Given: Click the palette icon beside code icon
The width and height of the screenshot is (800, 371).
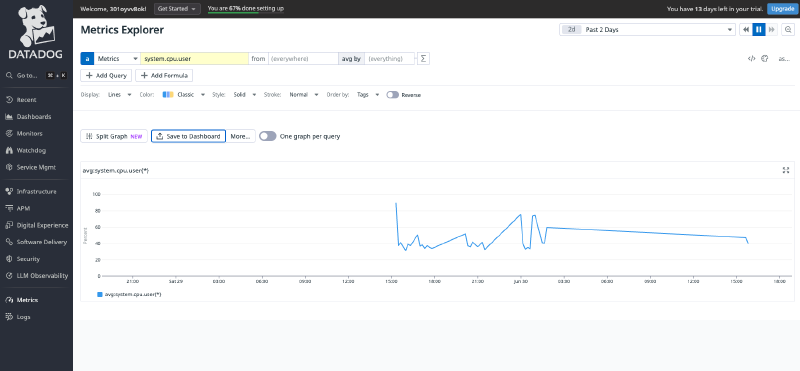Looking at the screenshot, I should click(764, 59).
